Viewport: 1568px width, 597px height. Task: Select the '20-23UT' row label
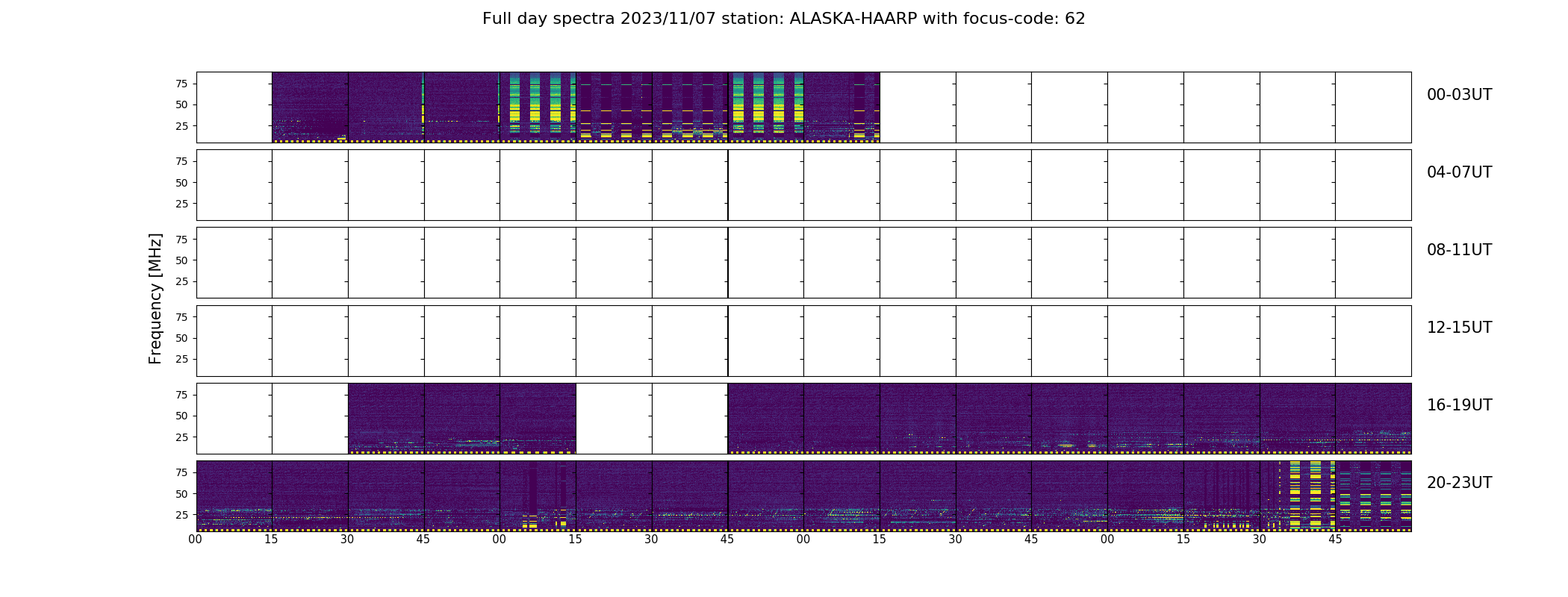(x=1459, y=483)
